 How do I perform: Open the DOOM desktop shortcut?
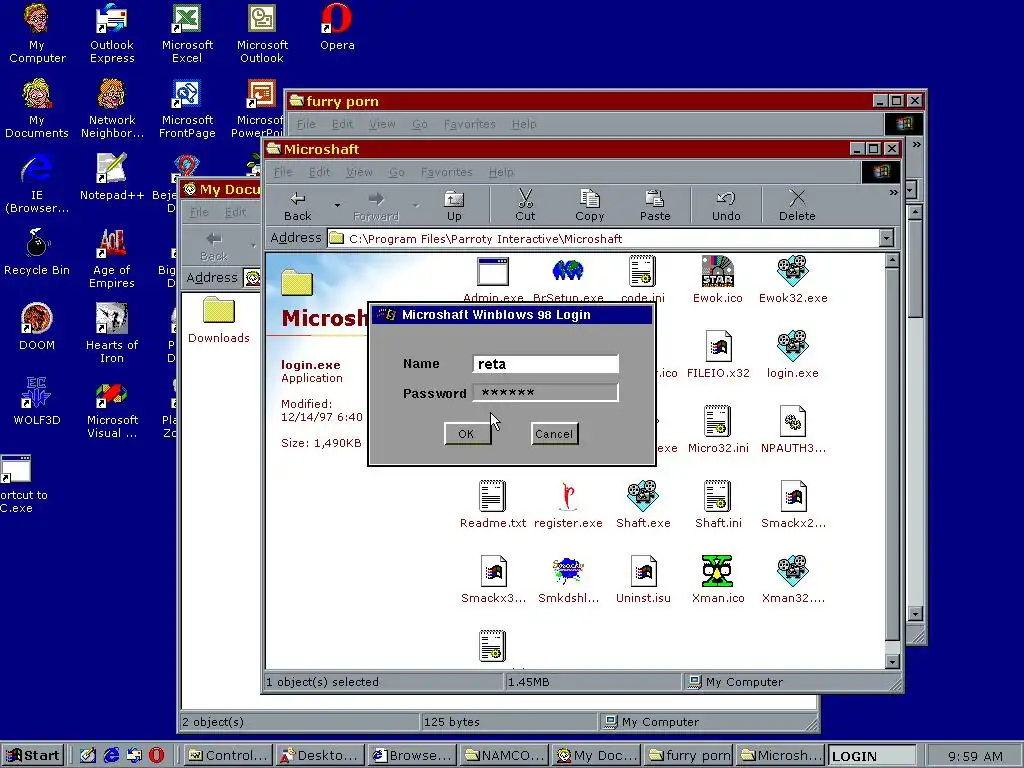(x=37, y=327)
